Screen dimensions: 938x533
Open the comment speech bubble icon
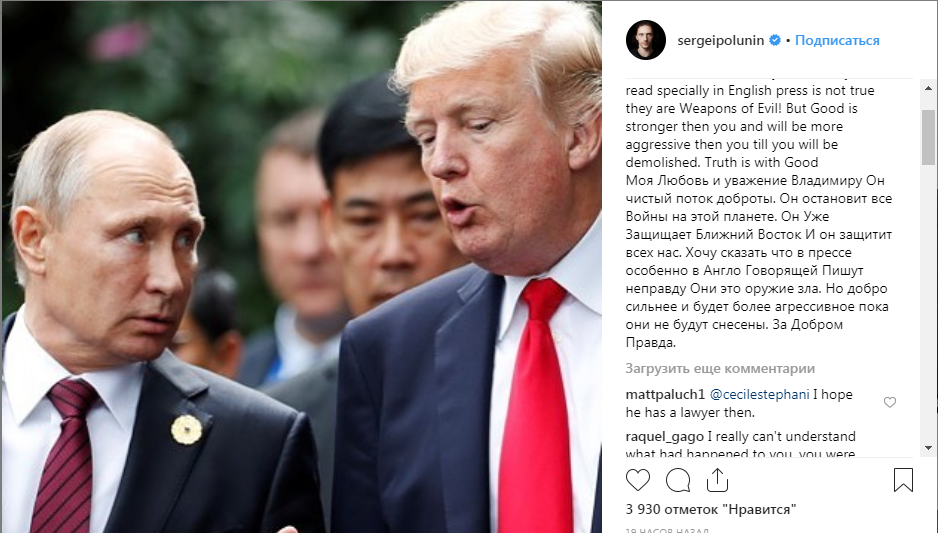pos(678,480)
